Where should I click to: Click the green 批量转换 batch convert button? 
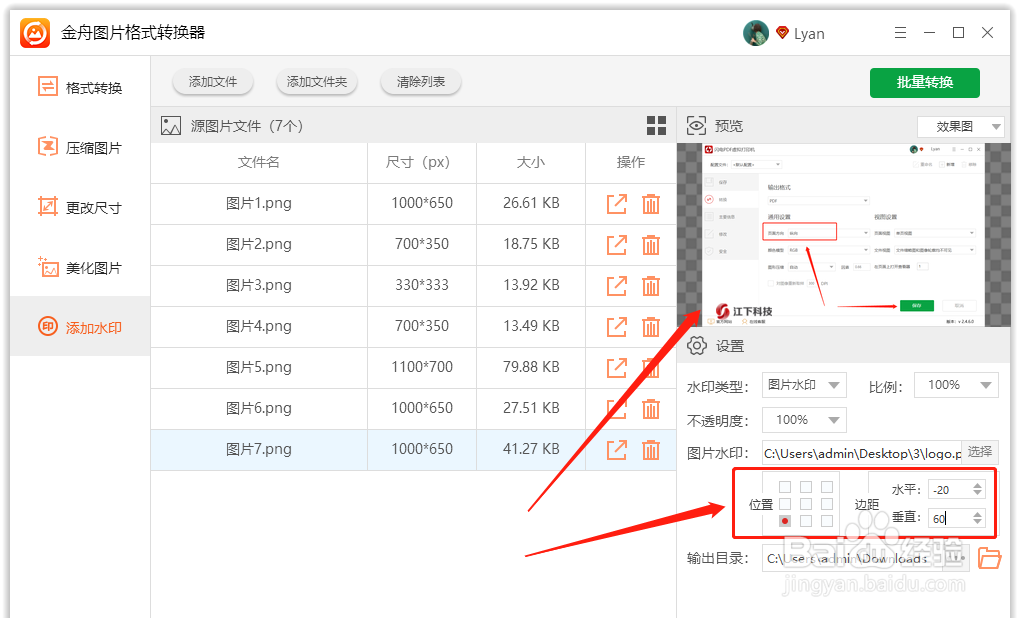[x=924, y=83]
